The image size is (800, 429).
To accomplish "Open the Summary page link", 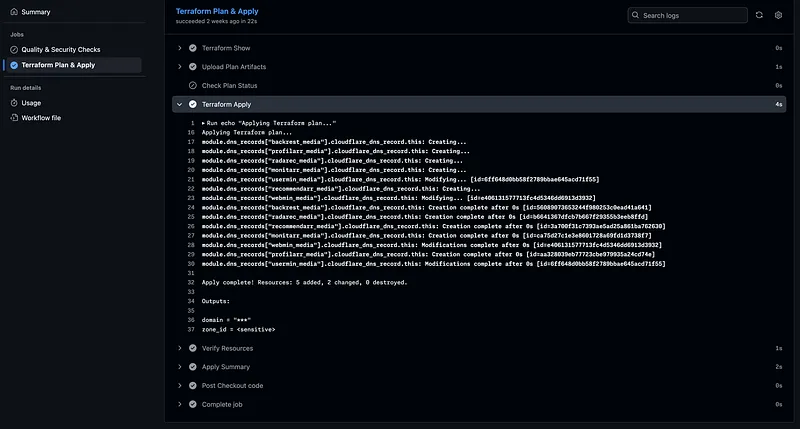I will 36,12.
